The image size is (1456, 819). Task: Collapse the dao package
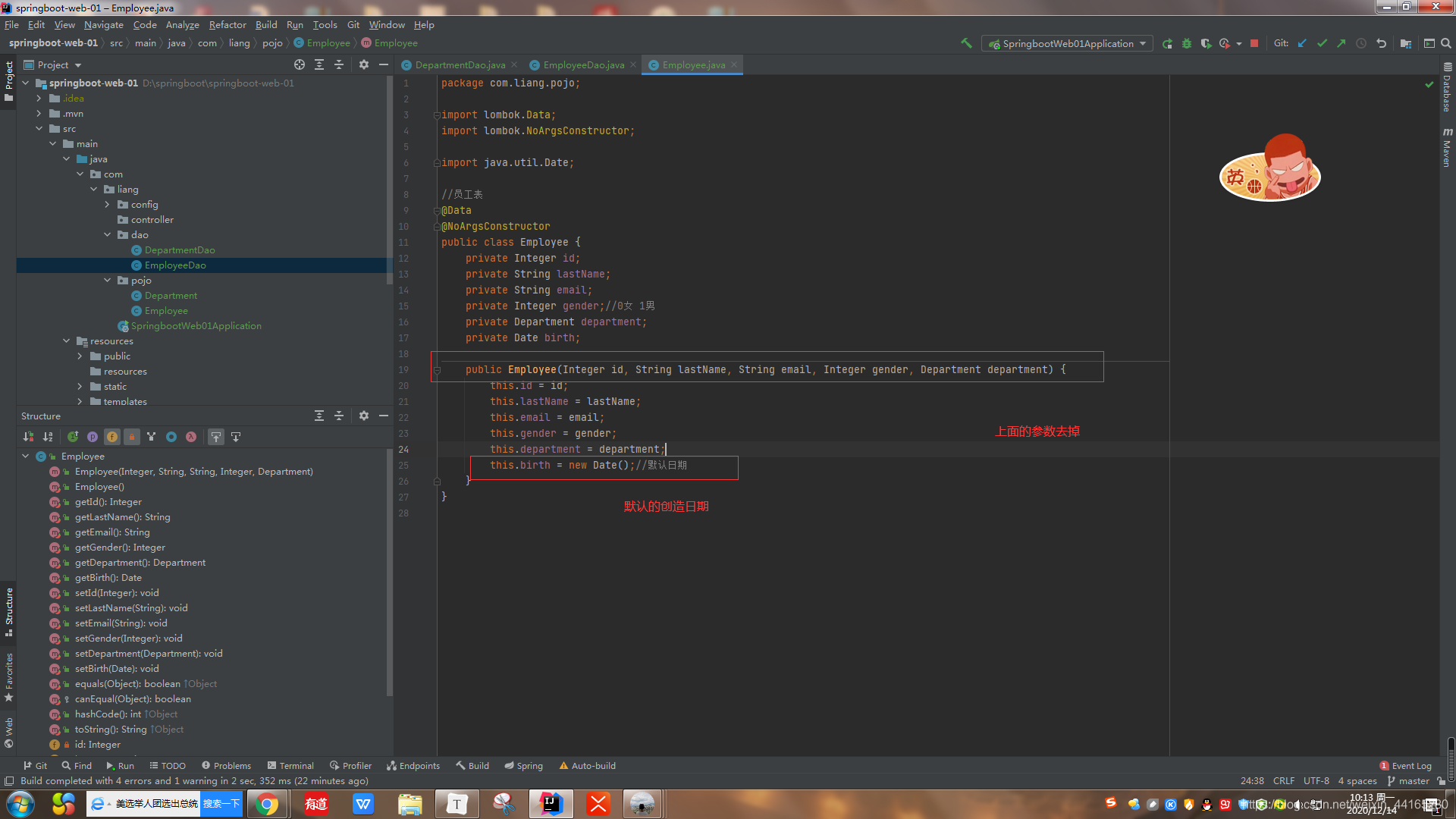[x=108, y=235]
